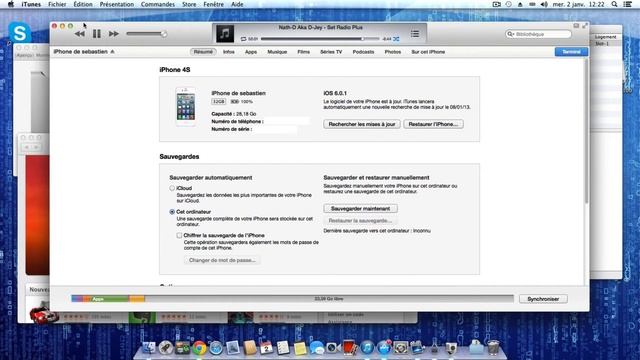Open Calendar from the Dock
640x360 pixels.
[x=266, y=348]
